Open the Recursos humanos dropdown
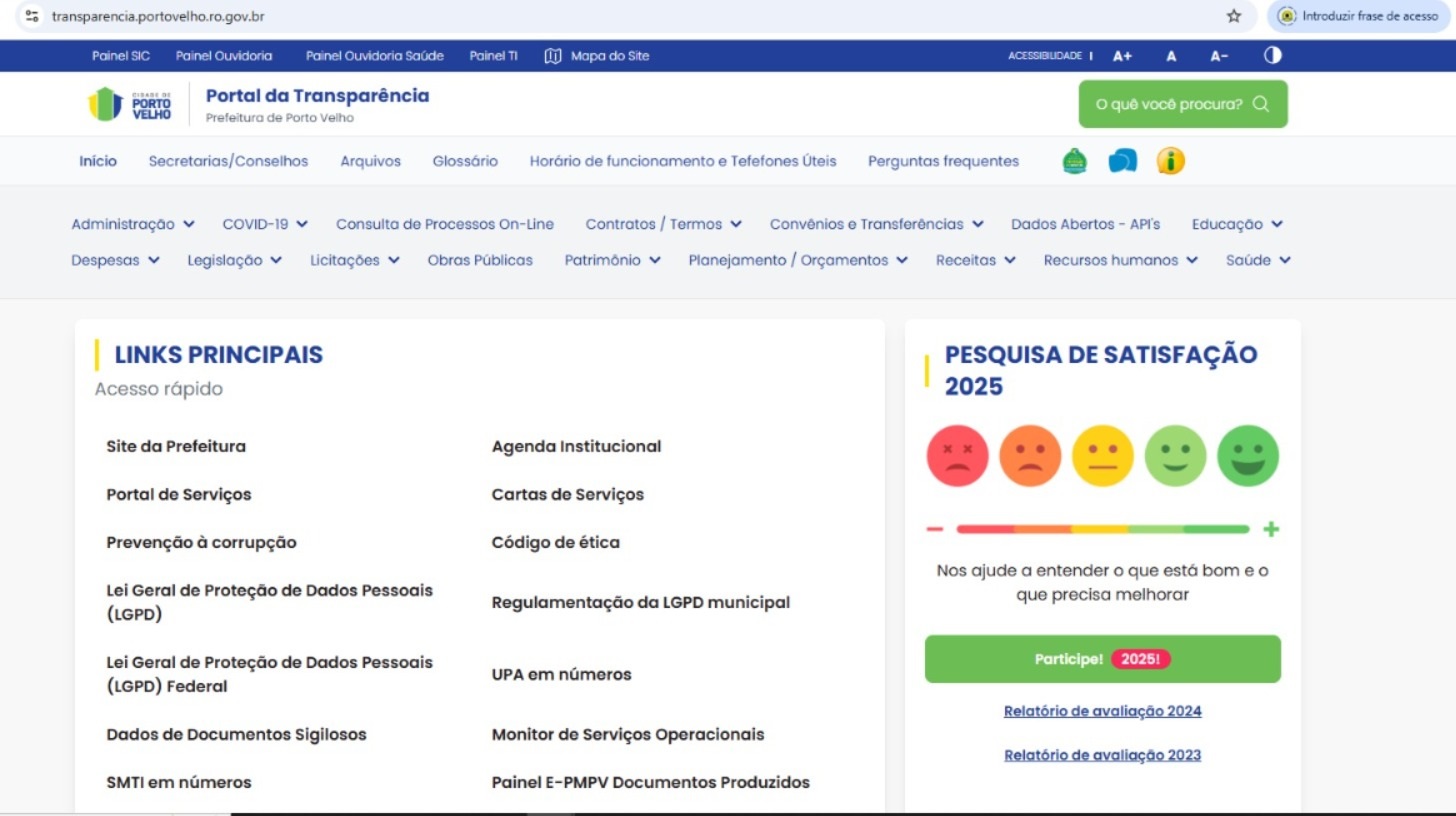This screenshot has width=1456, height=816. point(1120,260)
